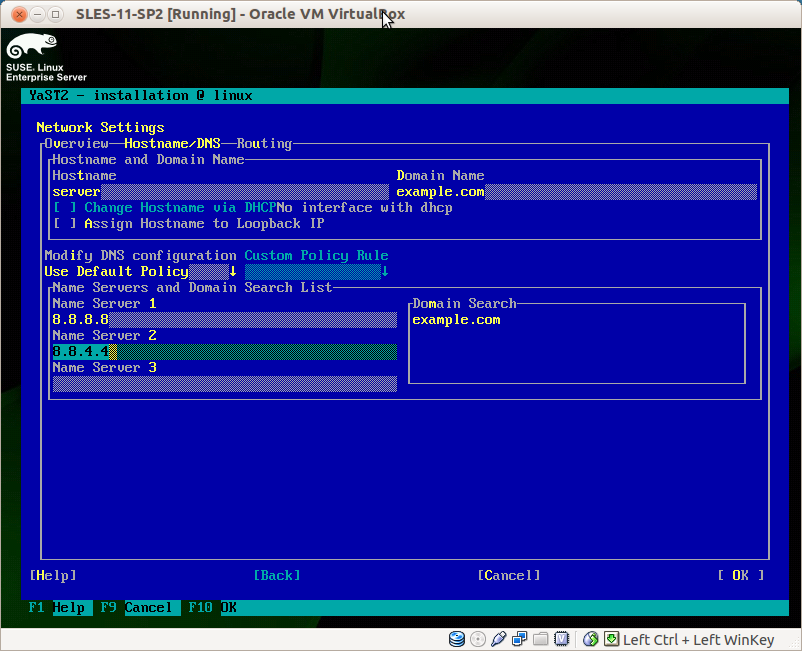Click Name Server 2 field with 8.8.4.4
This screenshot has height=651, width=802.
pos(225,352)
